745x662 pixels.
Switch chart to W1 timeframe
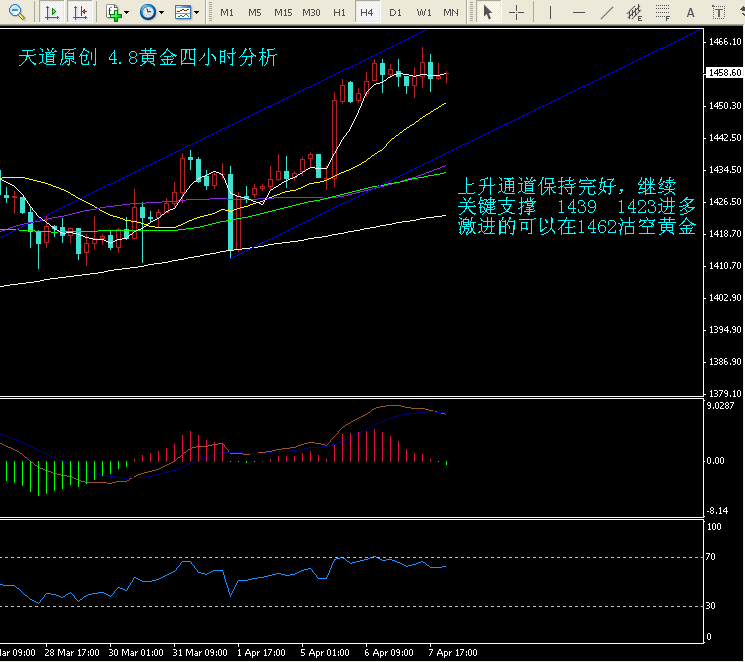(423, 12)
